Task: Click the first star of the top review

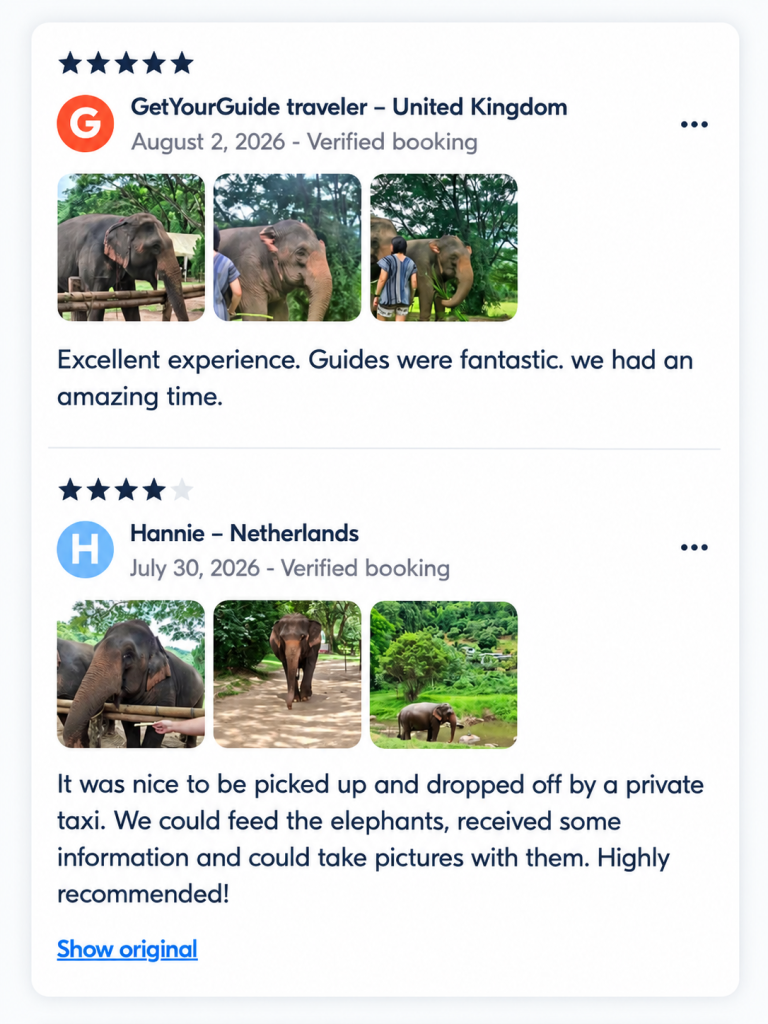Action: (70, 63)
